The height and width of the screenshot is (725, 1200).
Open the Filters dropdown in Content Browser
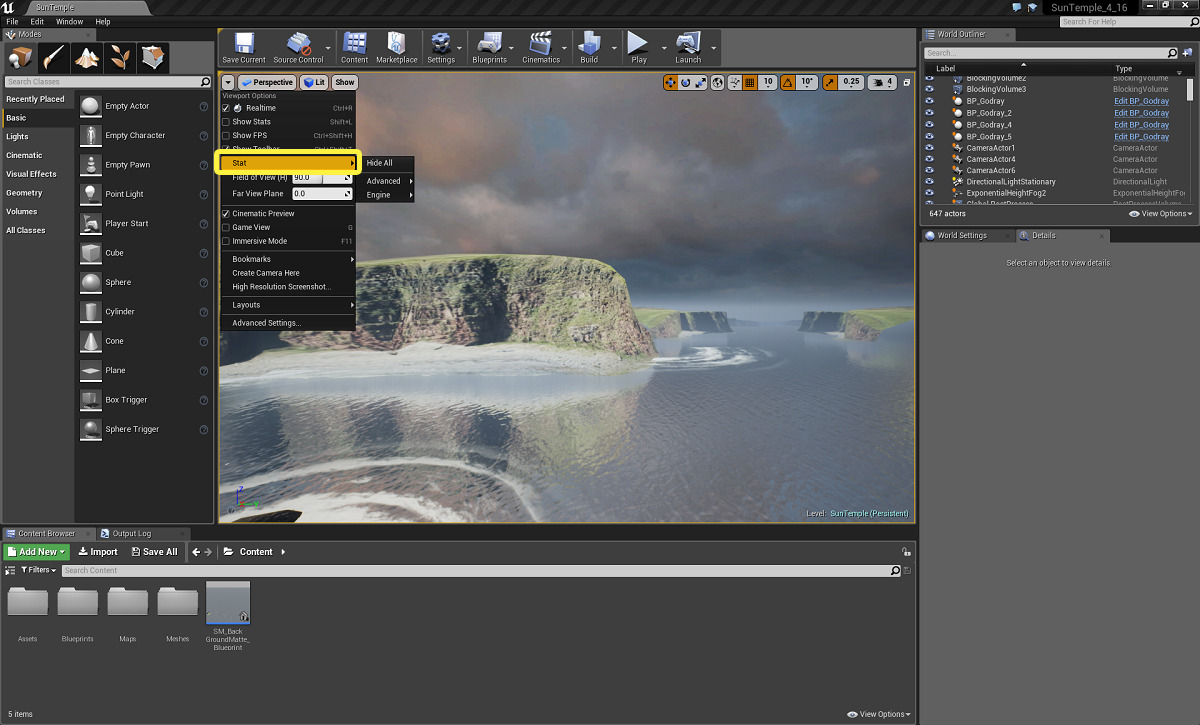40,570
